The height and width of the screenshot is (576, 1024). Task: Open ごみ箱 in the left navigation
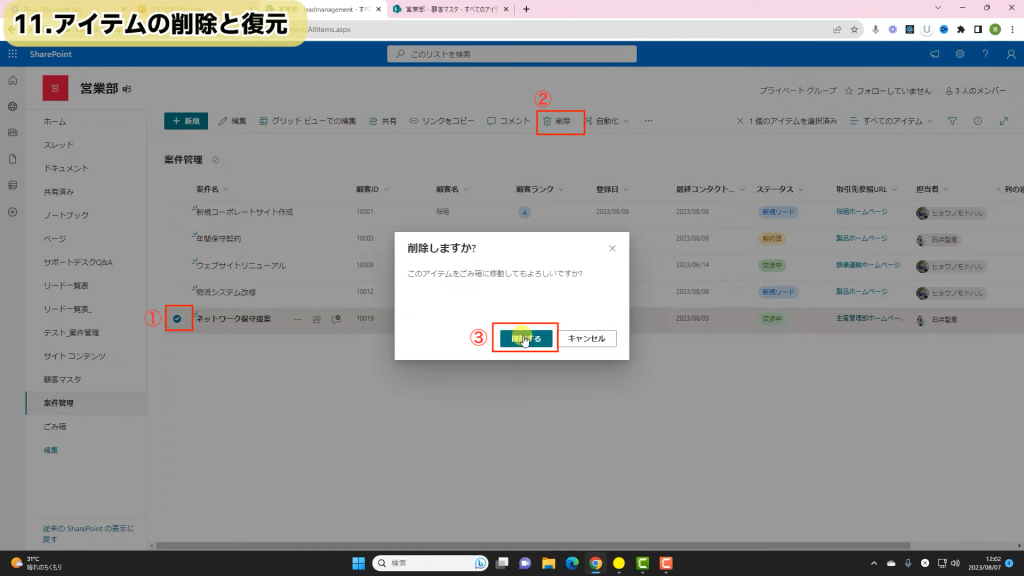click(55, 426)
